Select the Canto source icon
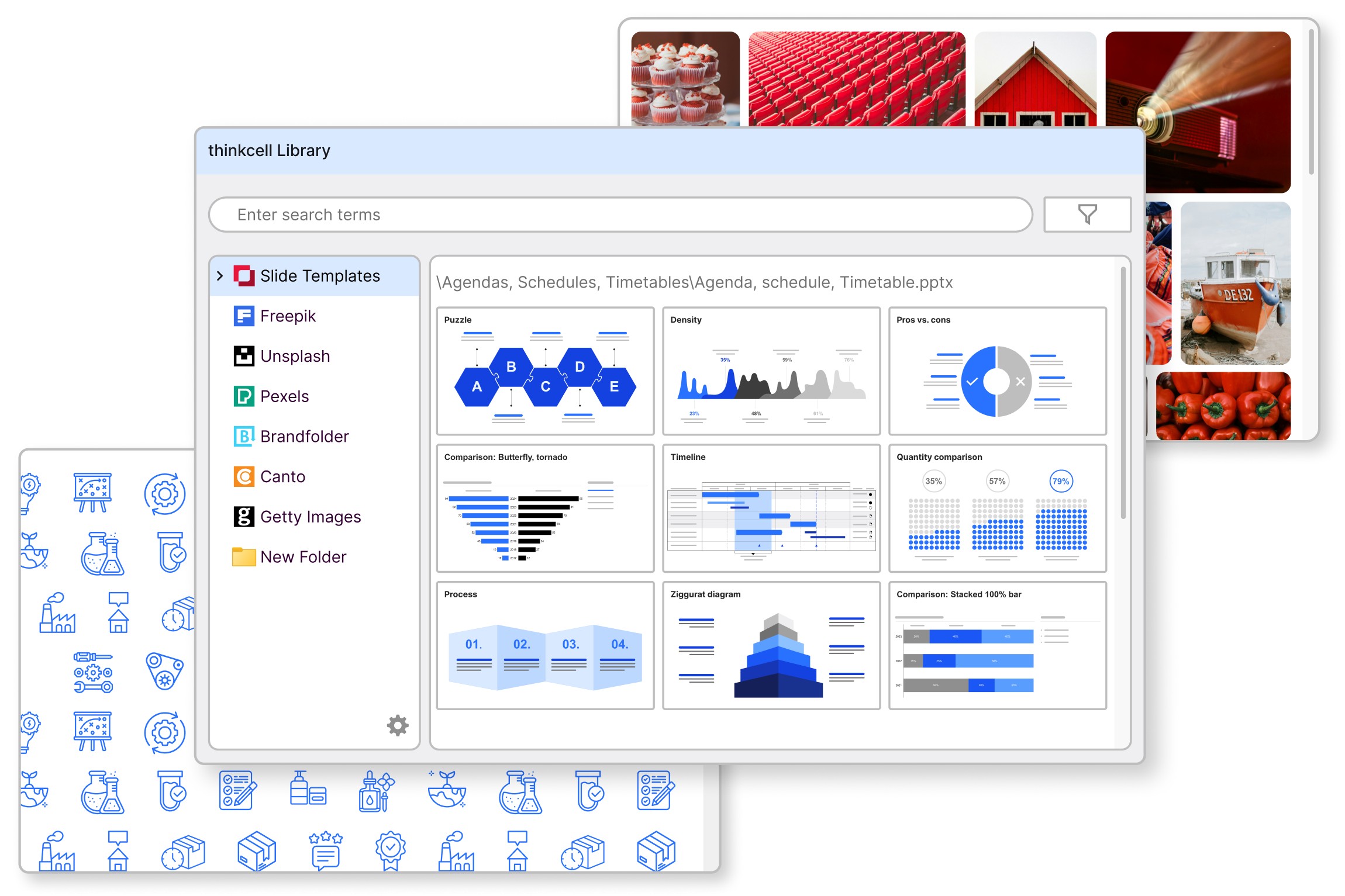 (x=244, y=476)
